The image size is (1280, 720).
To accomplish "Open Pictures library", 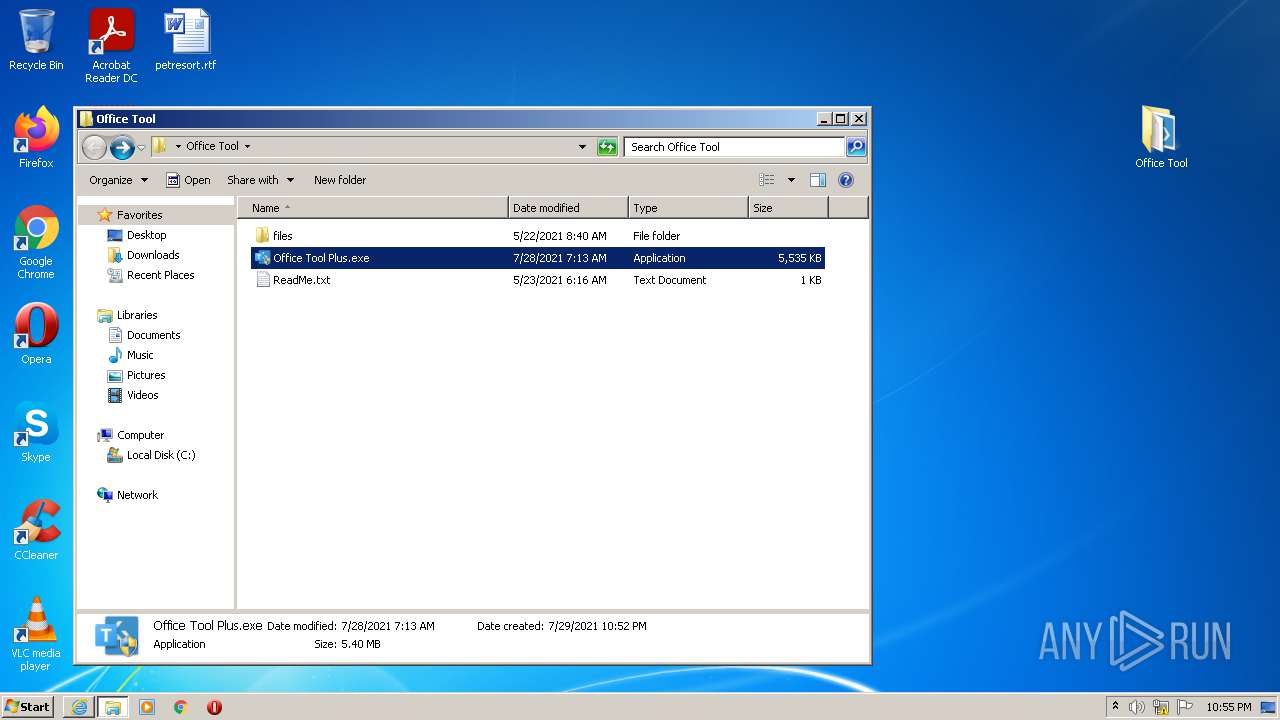I will click(x=146, y=375).
